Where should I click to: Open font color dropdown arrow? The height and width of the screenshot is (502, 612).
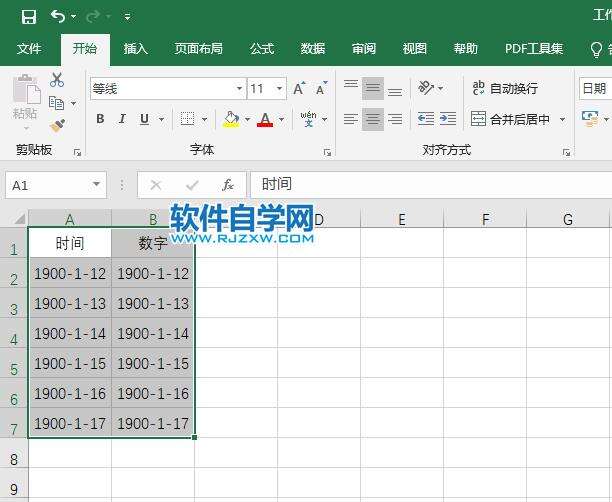click(282, 119)
